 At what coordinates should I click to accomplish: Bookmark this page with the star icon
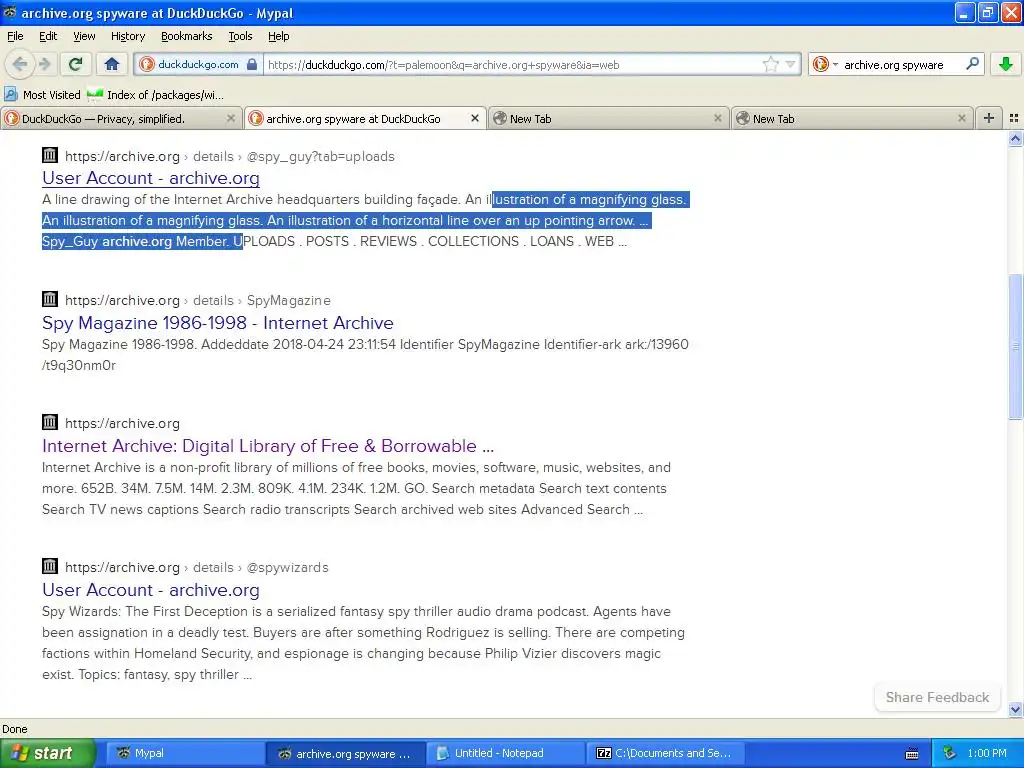coord(771,64)
